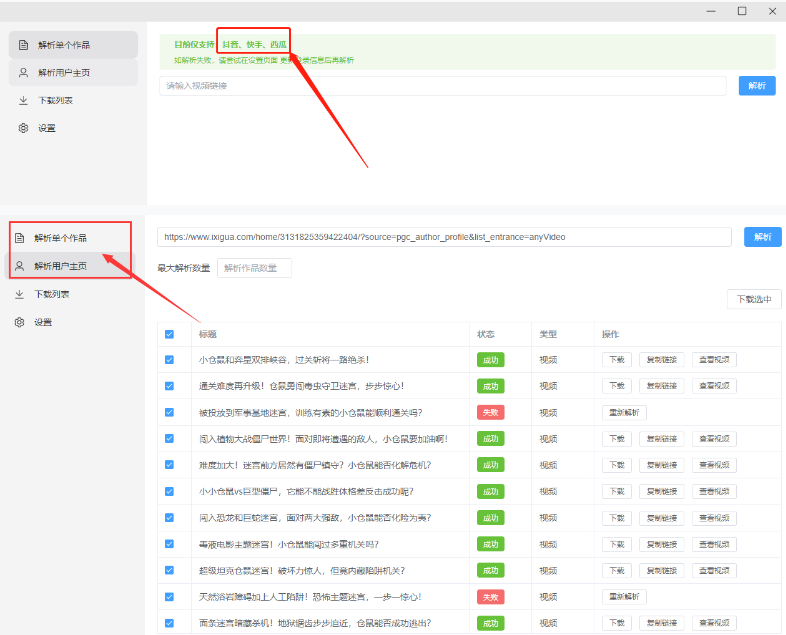Uncheck the row 小仓鼠和弈星双排峡谷

coord(169,360)
